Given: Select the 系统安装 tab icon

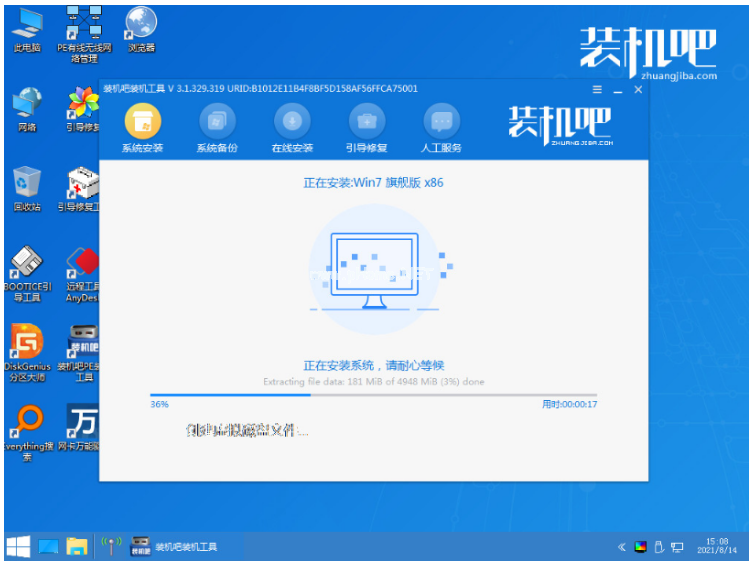Looking at the screenshot, I should pos(143,122).
